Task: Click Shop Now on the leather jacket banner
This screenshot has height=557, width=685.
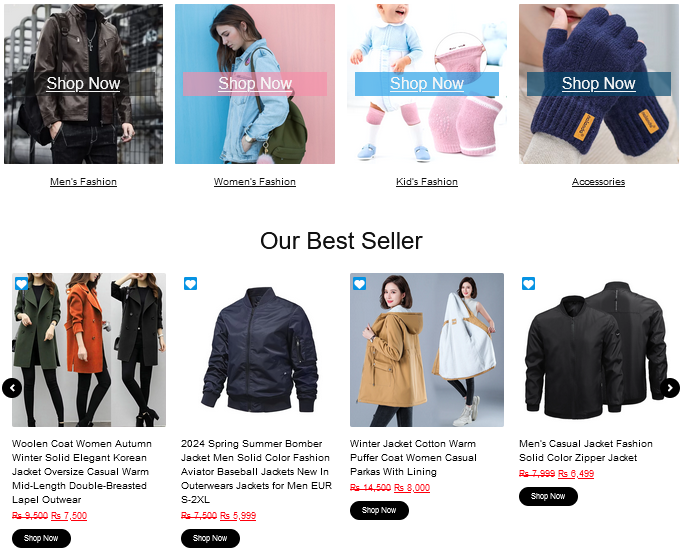Action: pyautogui.click(x=83, y=83)
